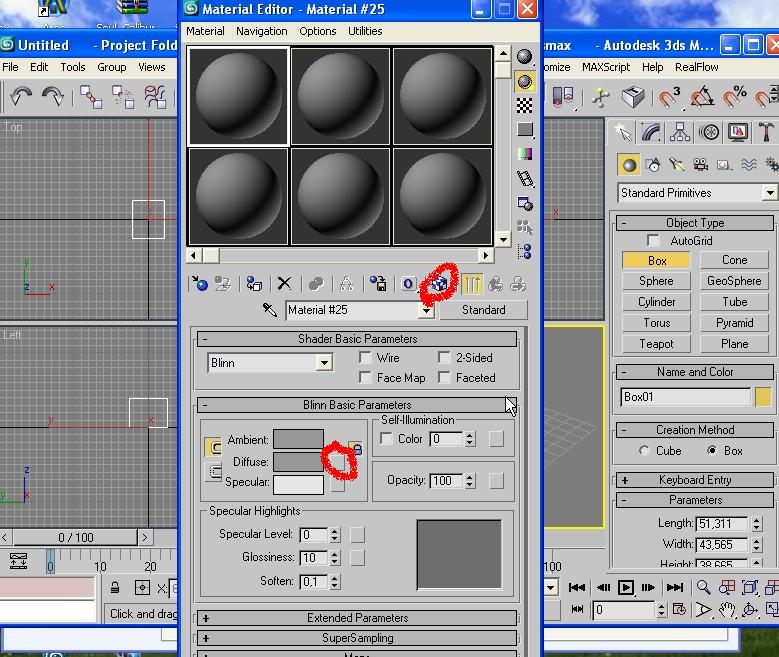
Task: Click Sphere primitive button
Action: click(656, 281)
